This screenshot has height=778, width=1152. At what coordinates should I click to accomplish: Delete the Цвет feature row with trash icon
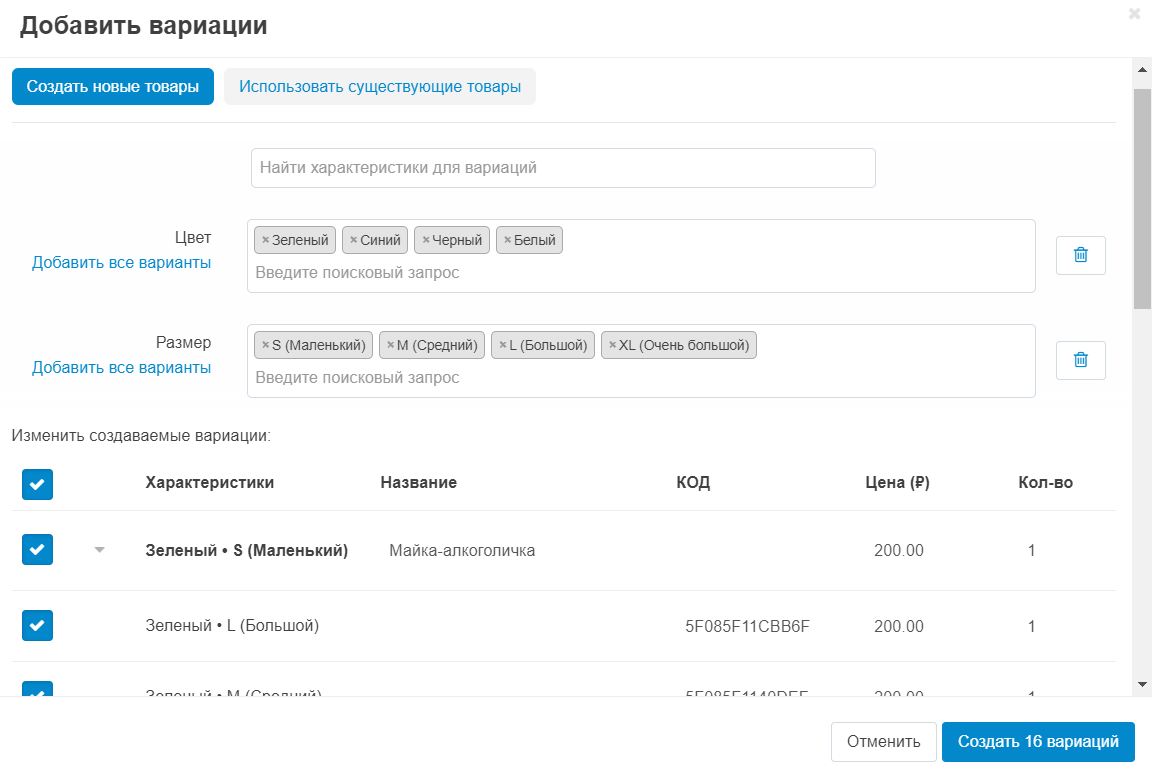point(1080,255)
